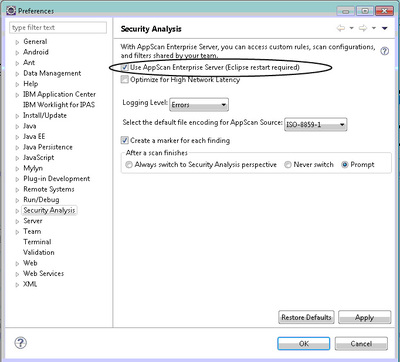Toggle Create a marker for each finding
400x362 pixels.
coord(125,140)
